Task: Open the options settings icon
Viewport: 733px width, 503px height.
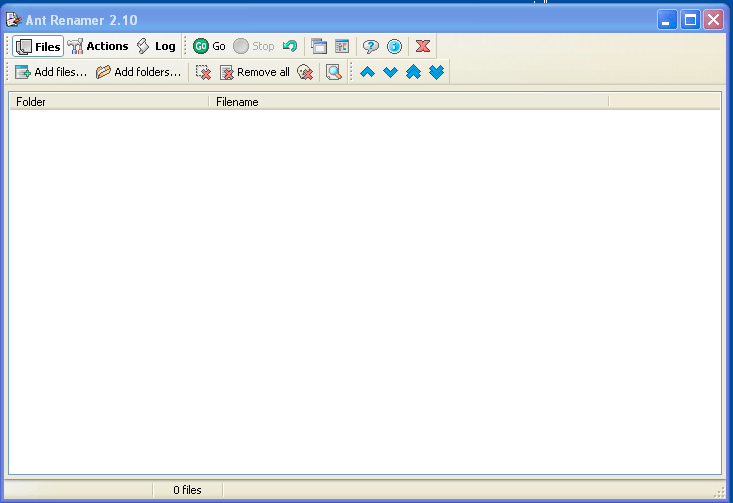Action: 342,46
